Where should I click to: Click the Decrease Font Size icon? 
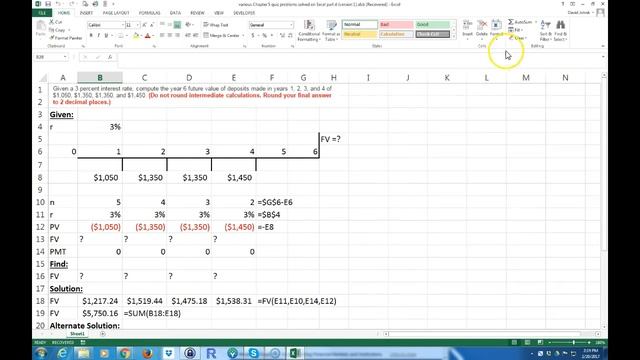[x=152, y=25]
